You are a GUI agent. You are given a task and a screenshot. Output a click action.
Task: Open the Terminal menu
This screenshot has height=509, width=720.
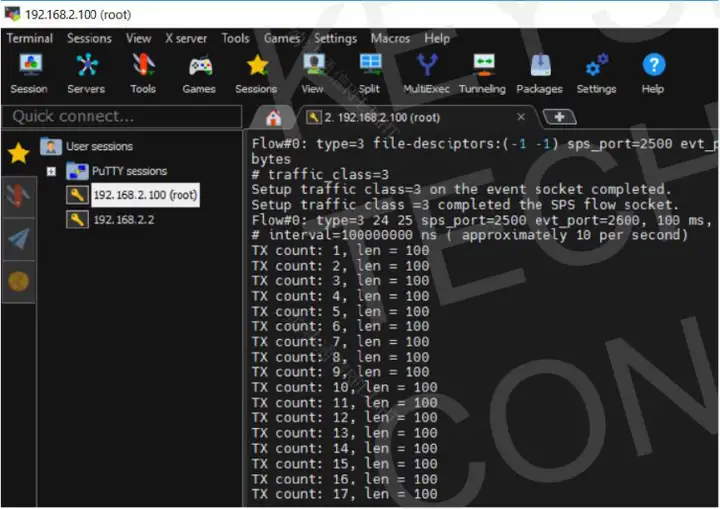click(29, 38)
